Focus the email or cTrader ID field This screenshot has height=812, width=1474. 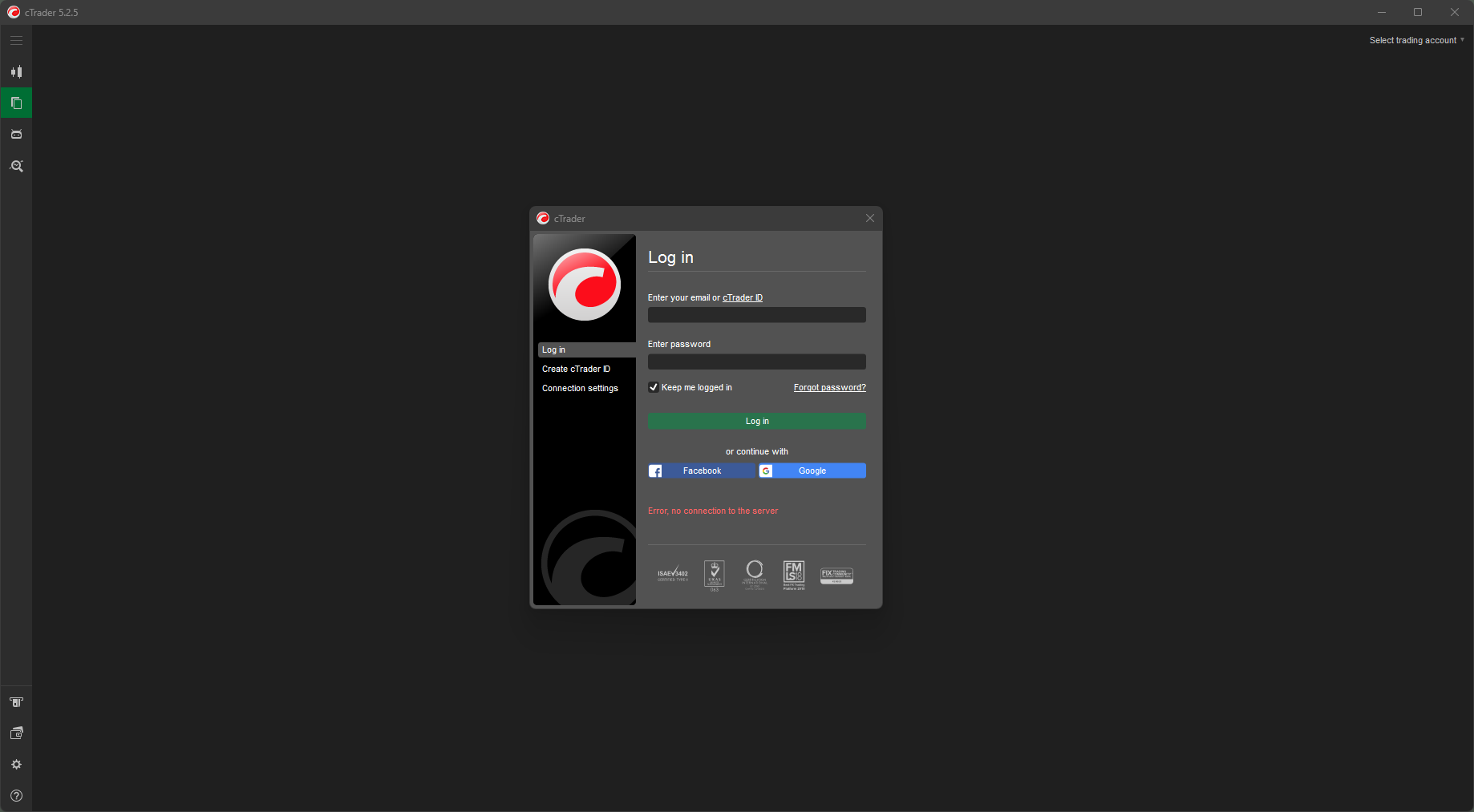pyautogui.click(x=757, y=315)
